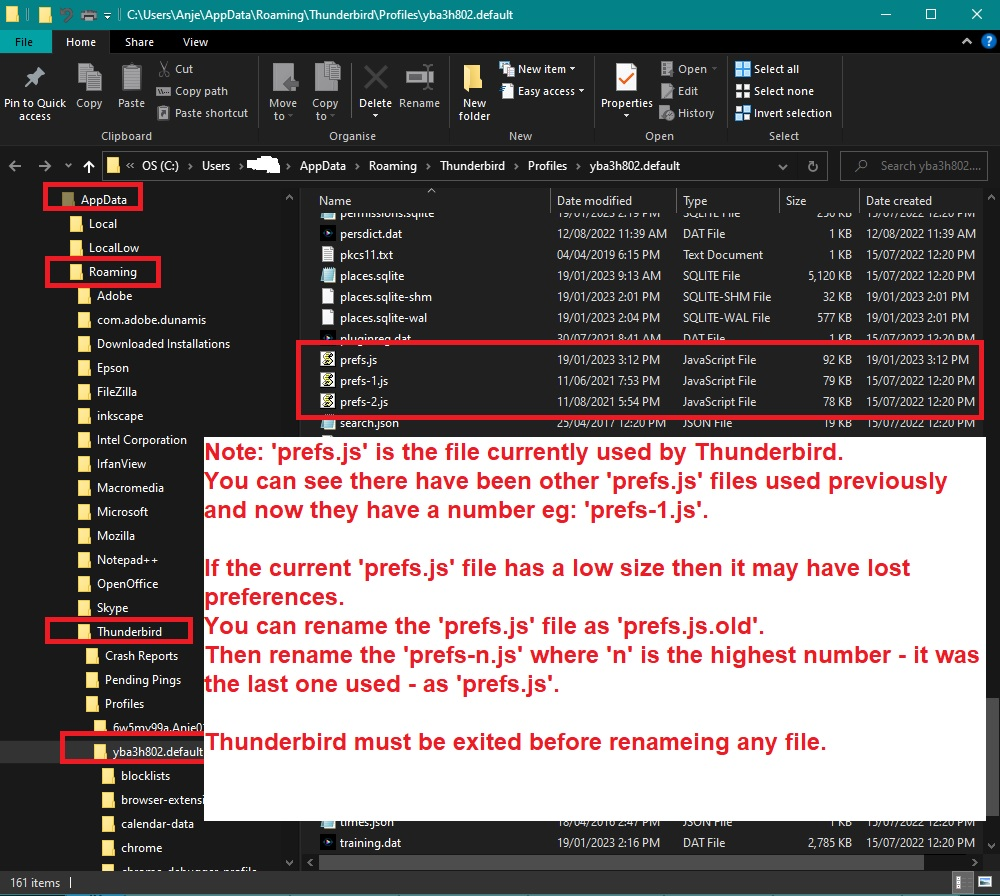The width and height of the screenshot is (1000, 896).
Task: Expand the address bar history dropdown
Action: point(783,166)
